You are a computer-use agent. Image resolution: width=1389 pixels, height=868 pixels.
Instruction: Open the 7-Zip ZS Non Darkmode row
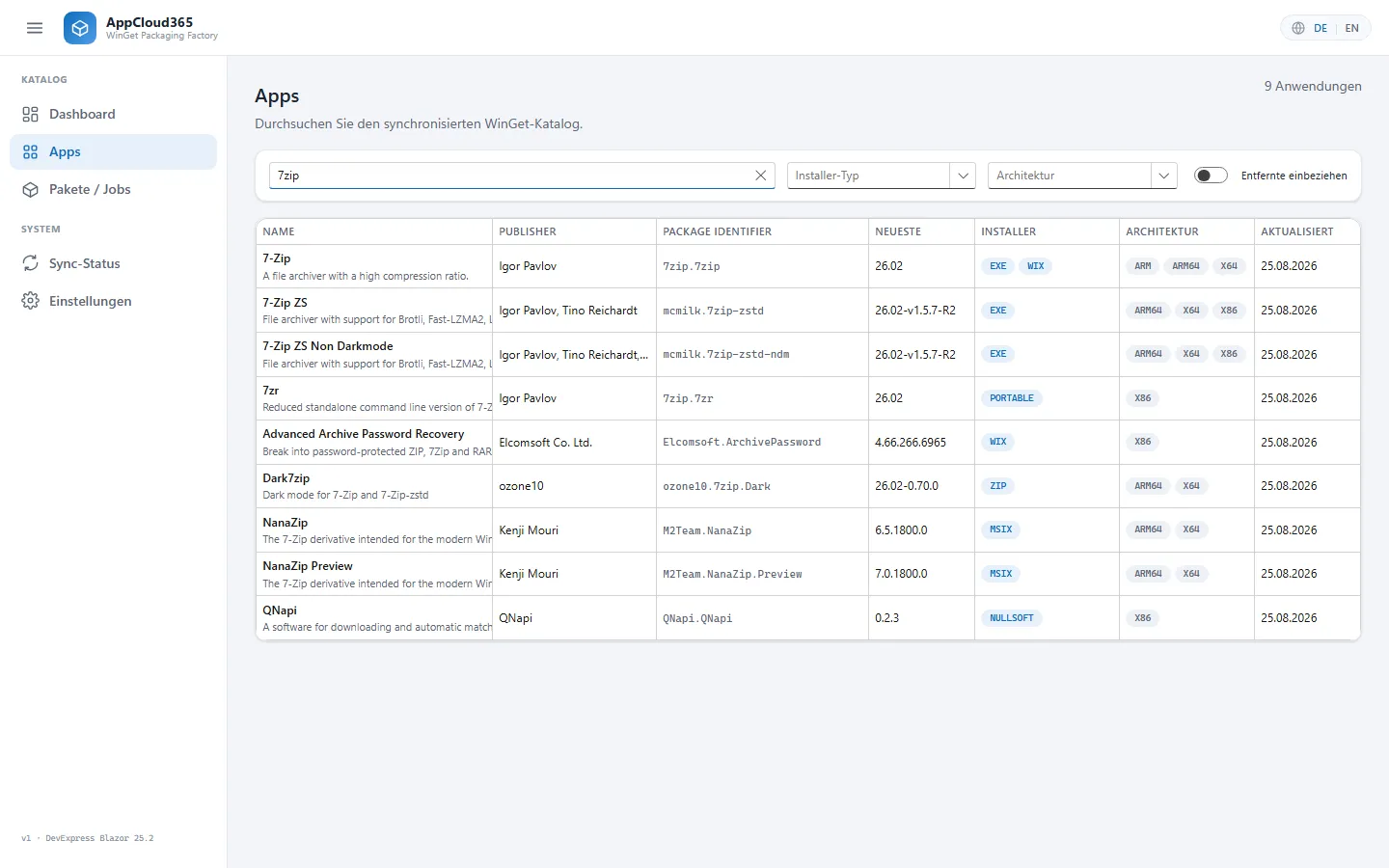pyautogui.click(x=808, y=354)
